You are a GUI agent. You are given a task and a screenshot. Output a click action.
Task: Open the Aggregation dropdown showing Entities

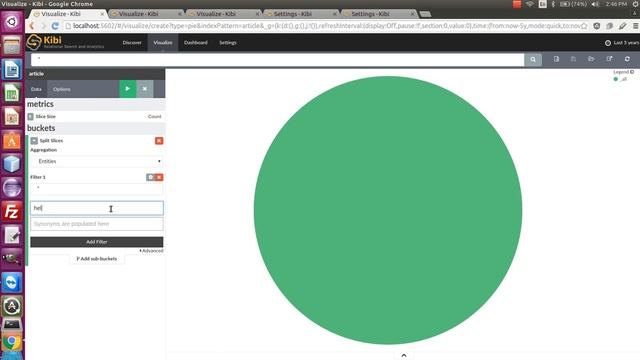[97, 161]
